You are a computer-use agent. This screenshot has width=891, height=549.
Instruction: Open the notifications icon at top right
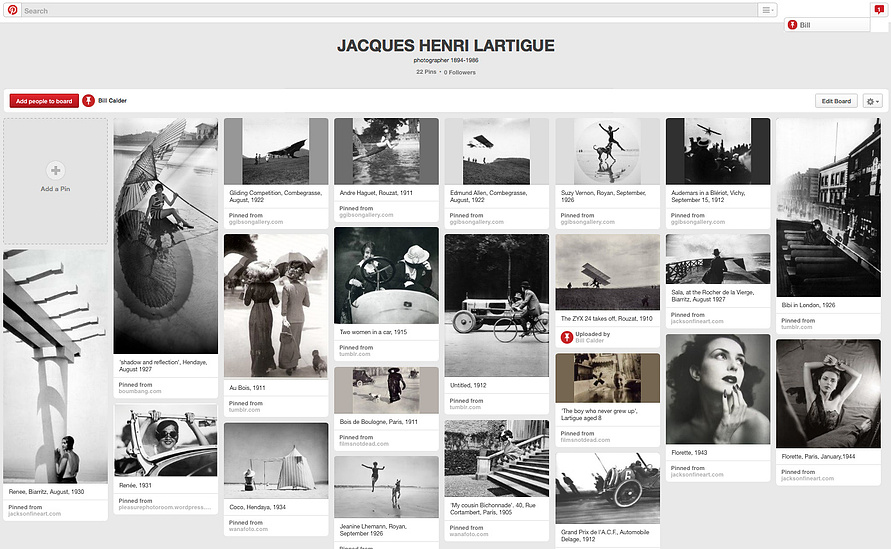point(879,9)
